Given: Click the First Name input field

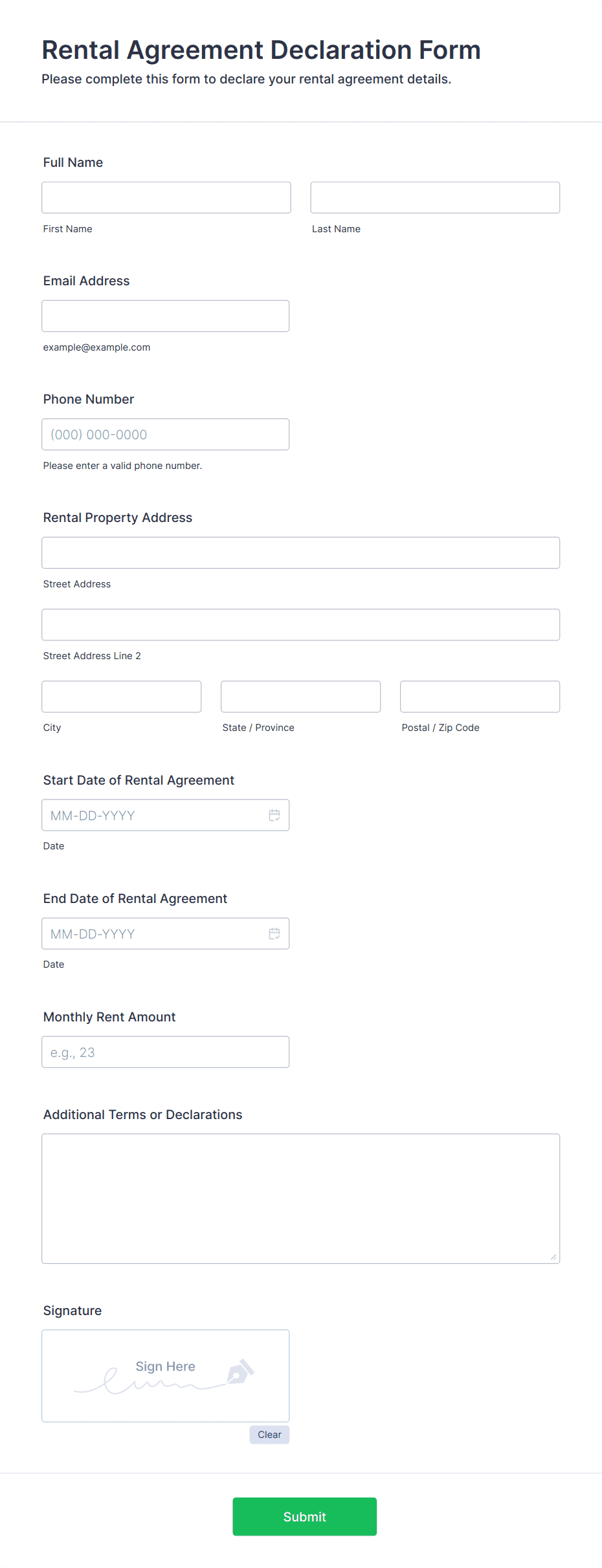Looking at the screenshot, I should pos(166,197).
